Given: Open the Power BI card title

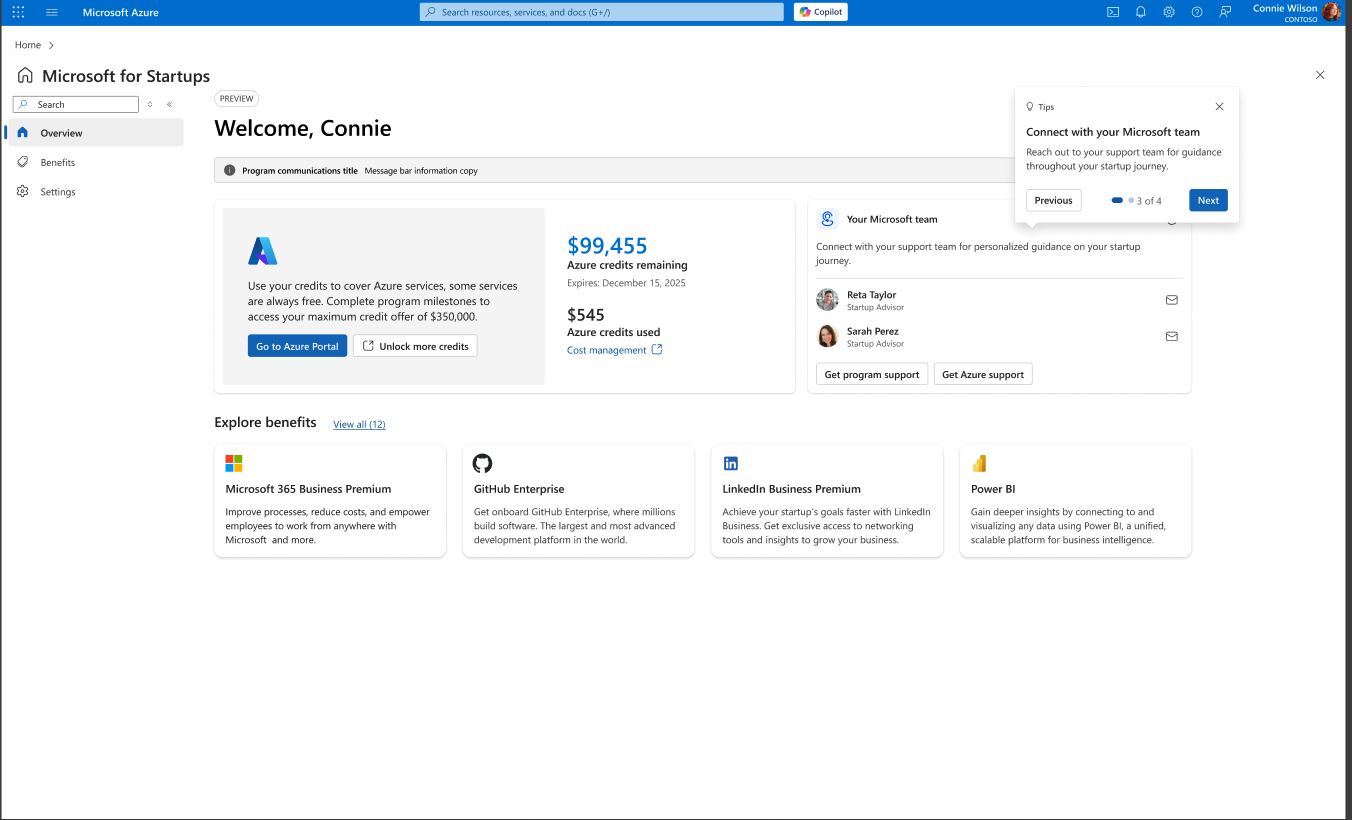Looking at the screenshot, I should tap(993, 489).
